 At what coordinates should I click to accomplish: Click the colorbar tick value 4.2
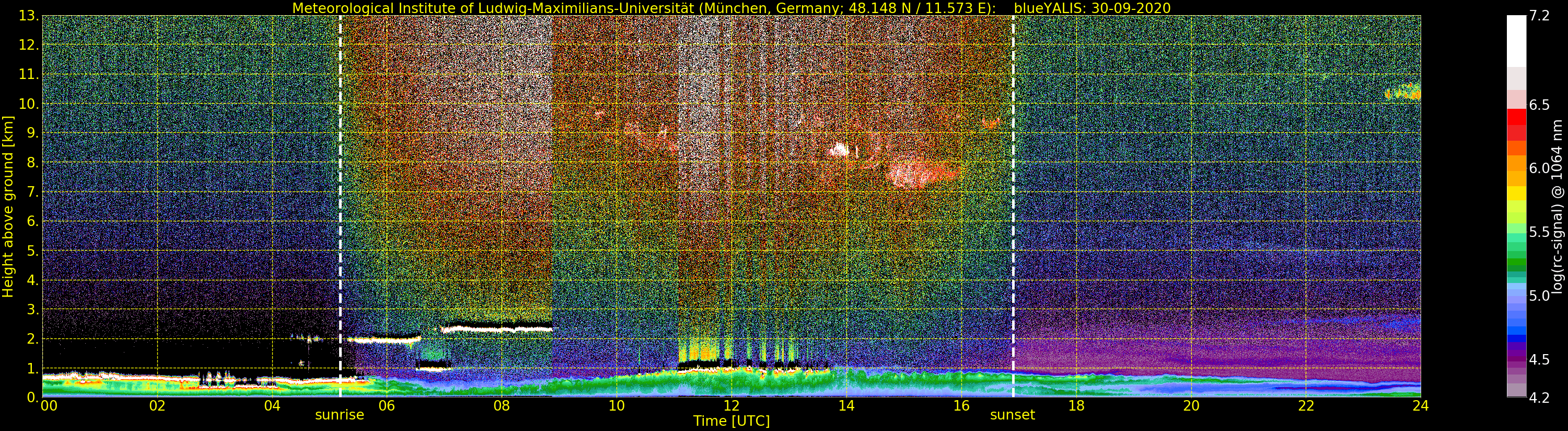click(1539, 398)
